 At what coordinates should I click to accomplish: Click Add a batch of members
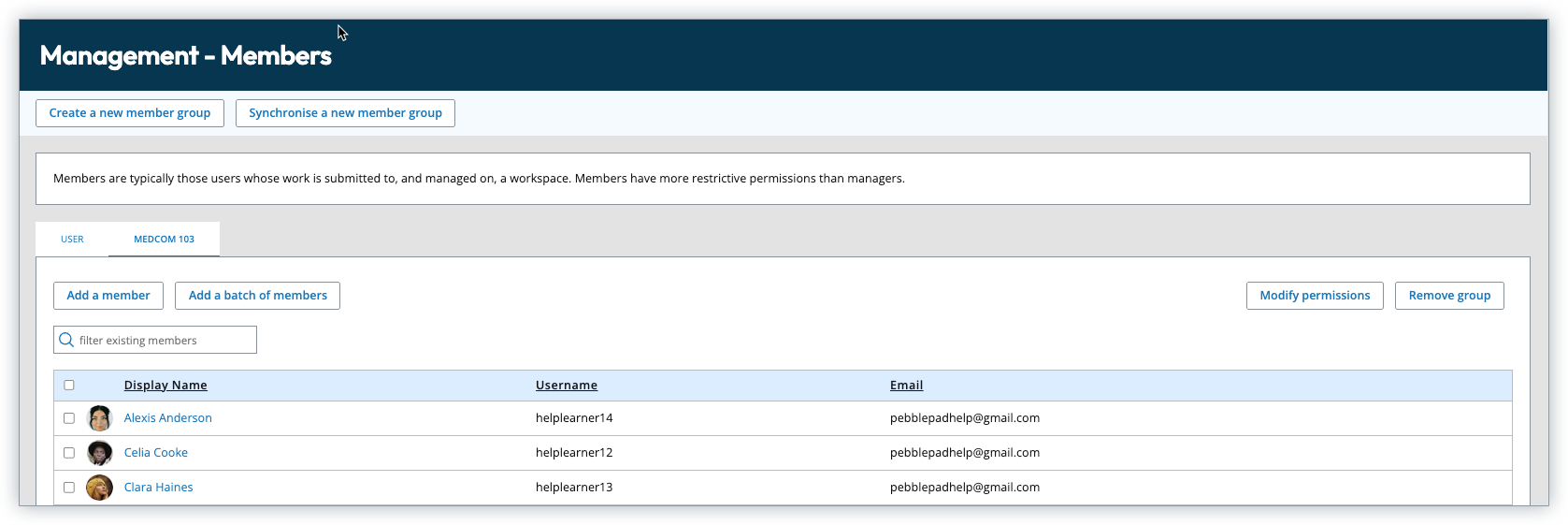(x=258, y=296)
